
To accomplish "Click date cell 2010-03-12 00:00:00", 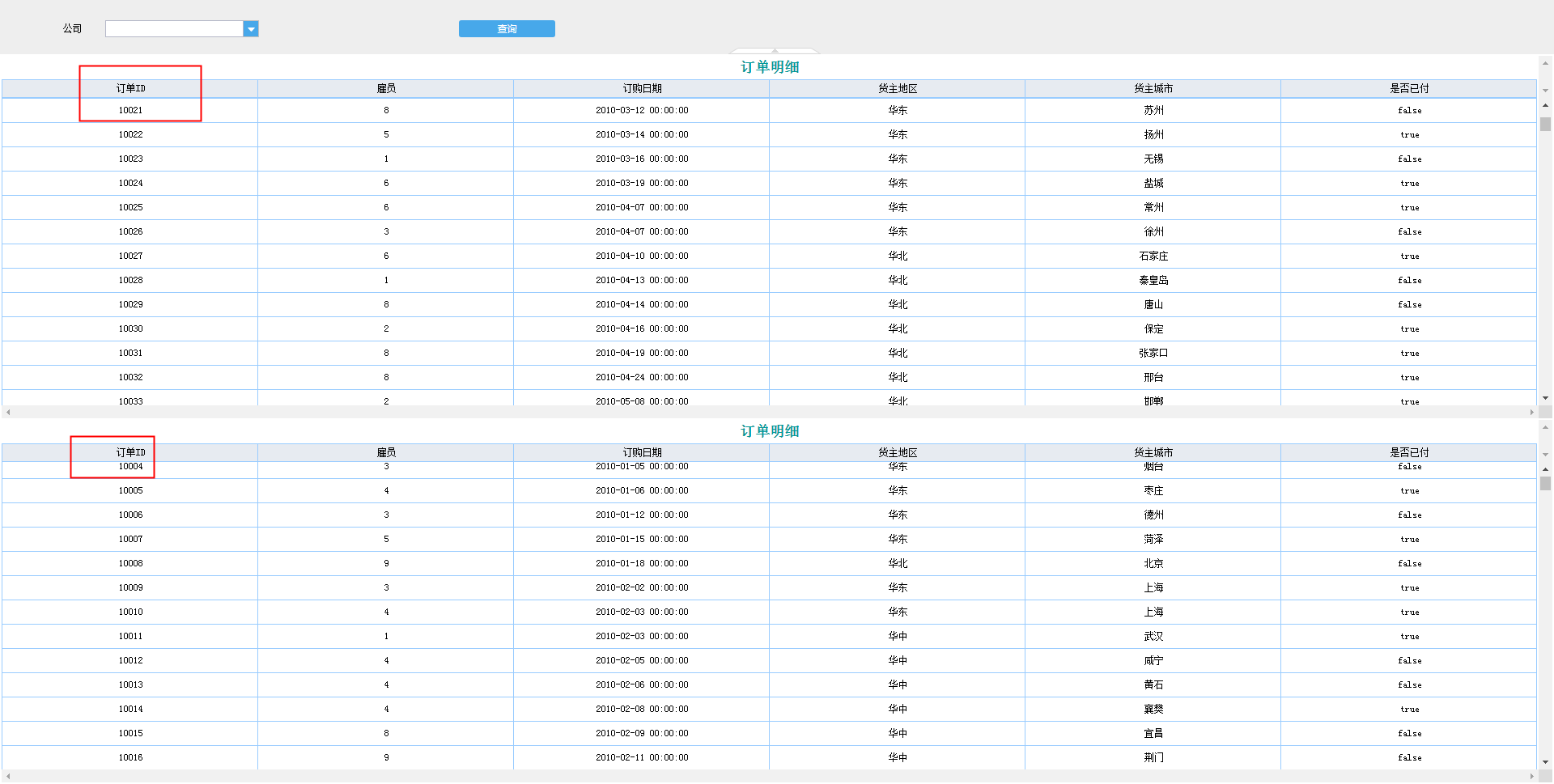I will pyautogui.click(x=642, y=110).
